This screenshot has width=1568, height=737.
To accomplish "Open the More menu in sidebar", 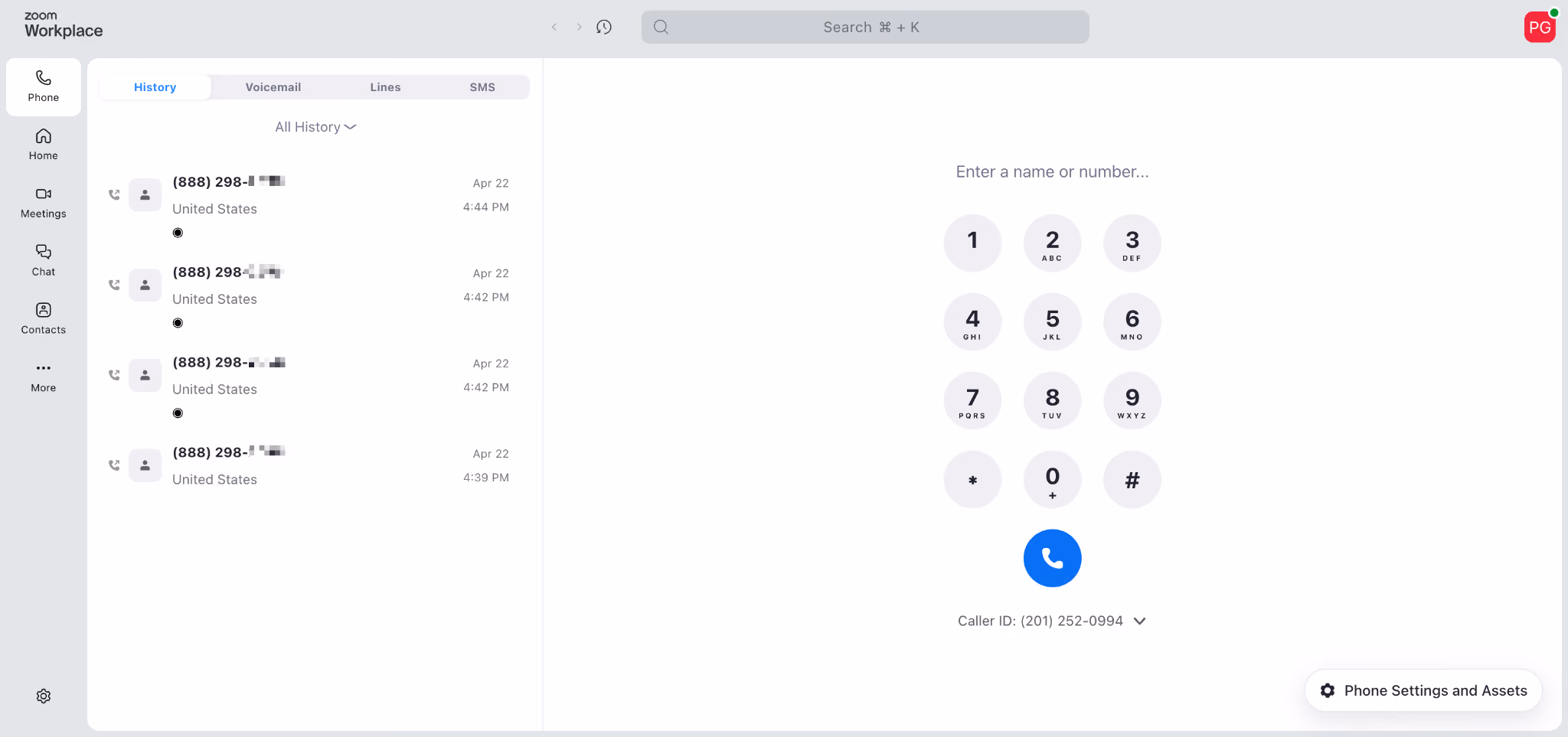I will (44, 377).
